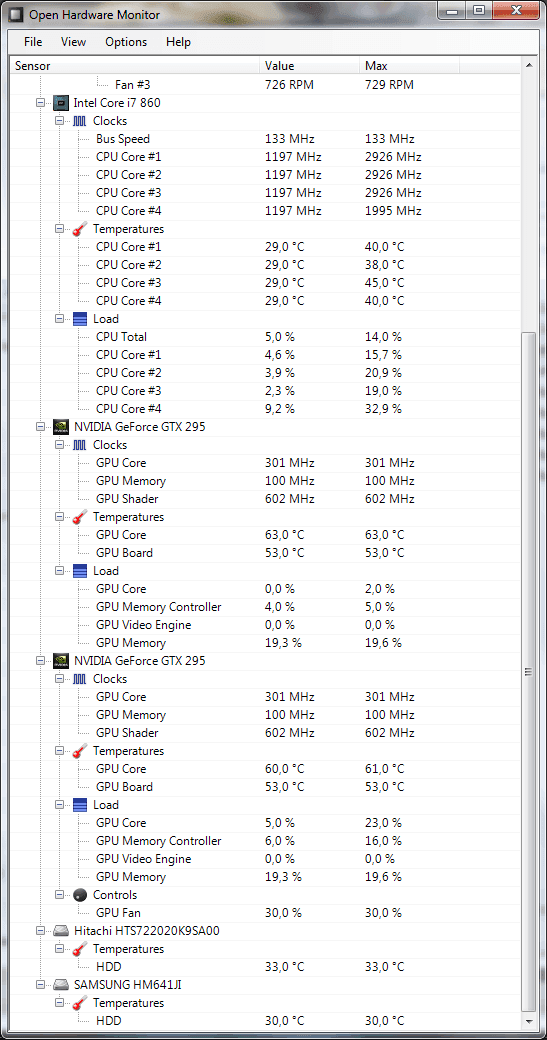Collapse the second NVIDIA GeForce GTX 295 node
The height and width of the screenshot is (1040, 547).
pos(41,661)
